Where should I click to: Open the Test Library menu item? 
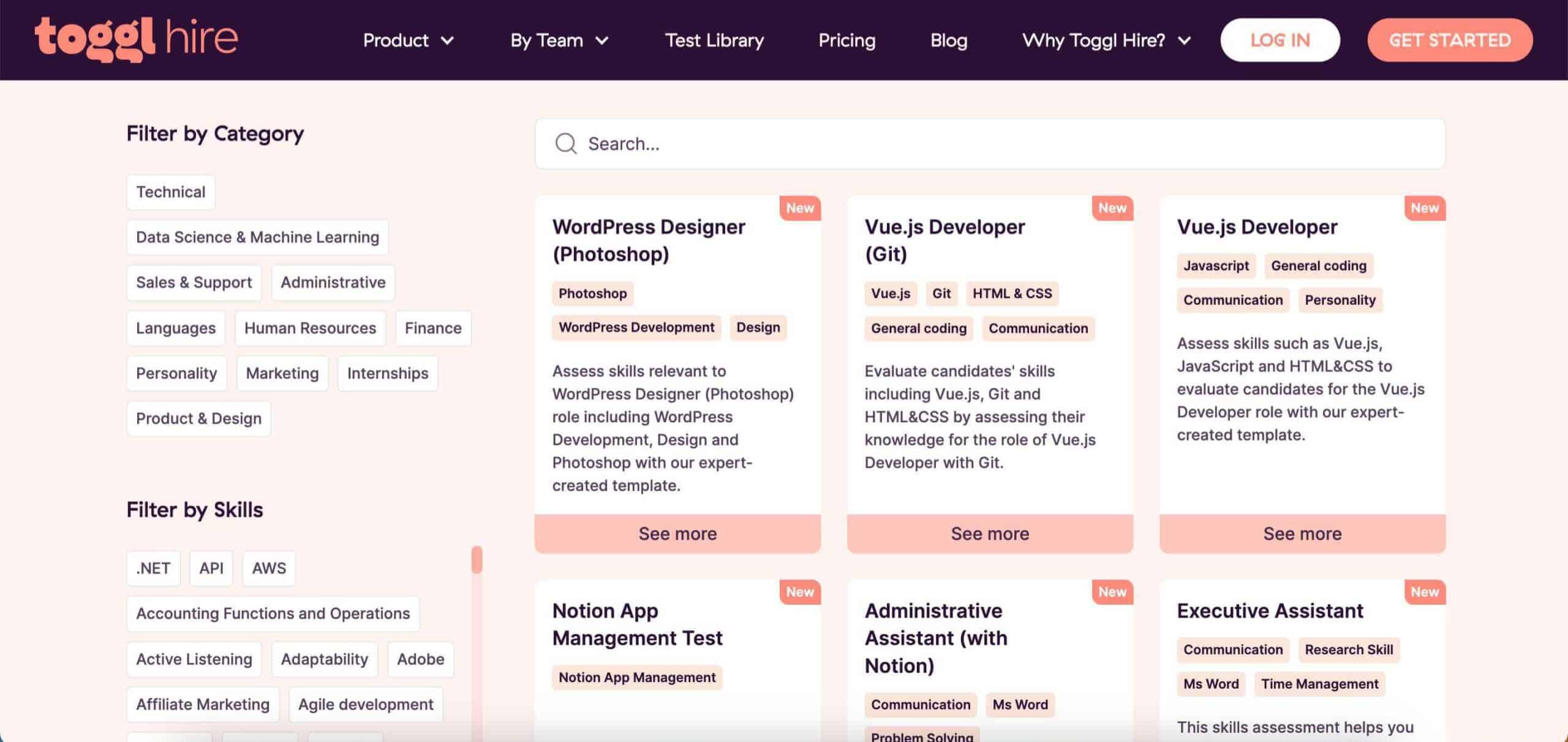point(714,39)
